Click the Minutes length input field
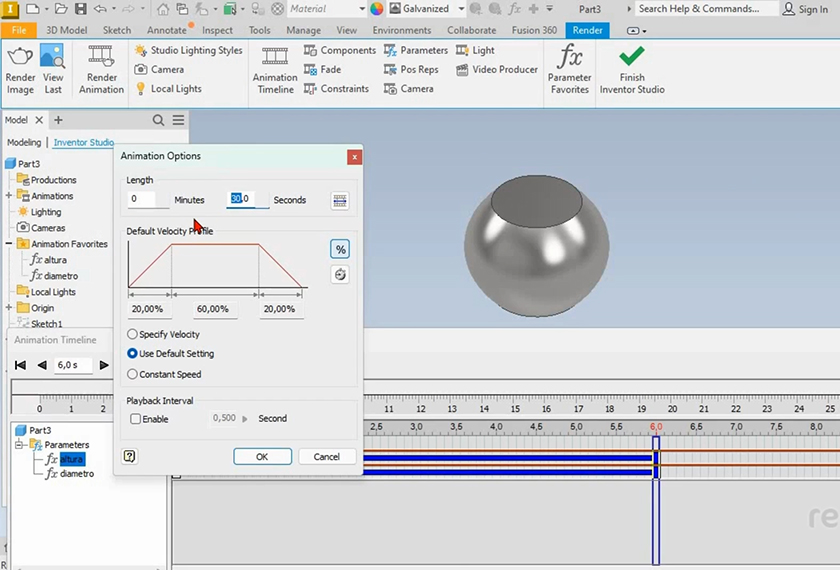The height and width of the screenshot is (570, 840). point(147,200)
